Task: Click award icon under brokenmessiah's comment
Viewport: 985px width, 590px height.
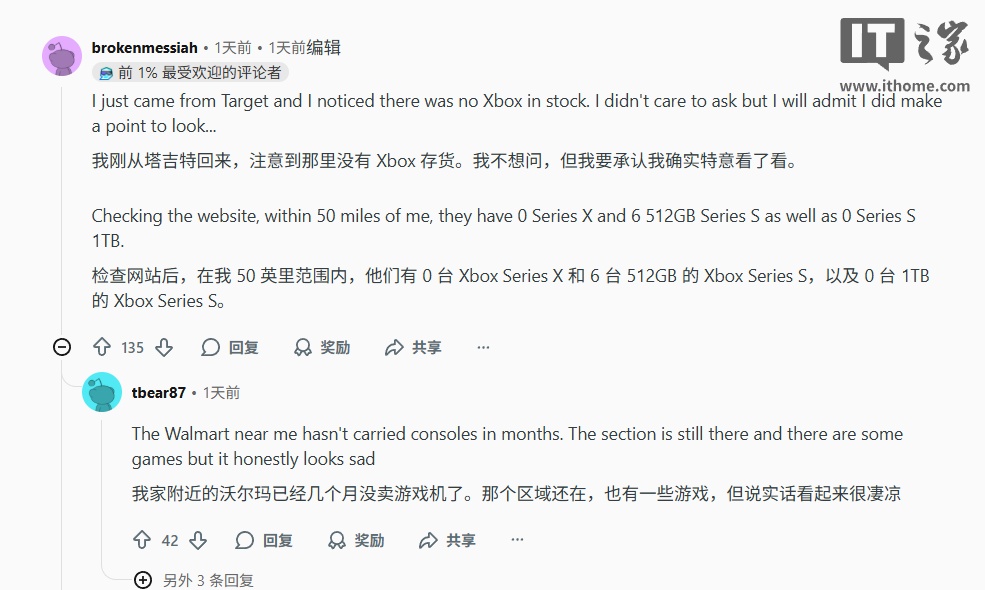Action: [303, 347]
